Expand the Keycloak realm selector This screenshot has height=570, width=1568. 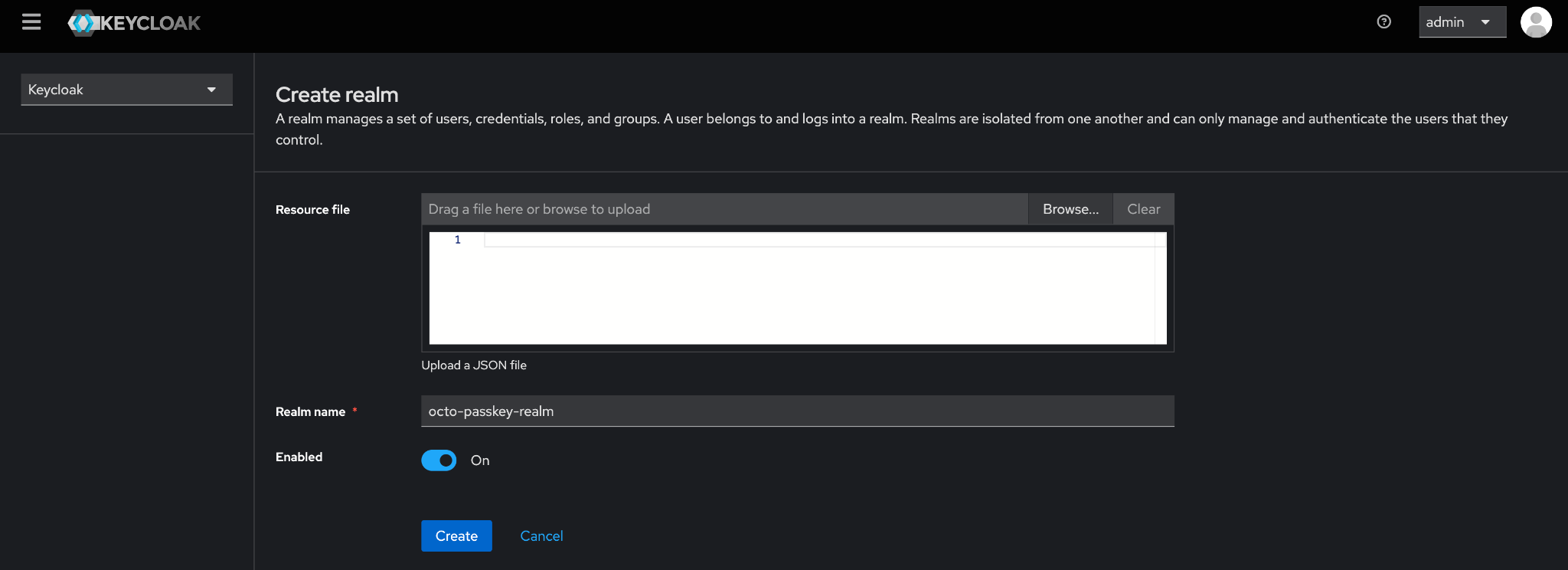[126, 90]
